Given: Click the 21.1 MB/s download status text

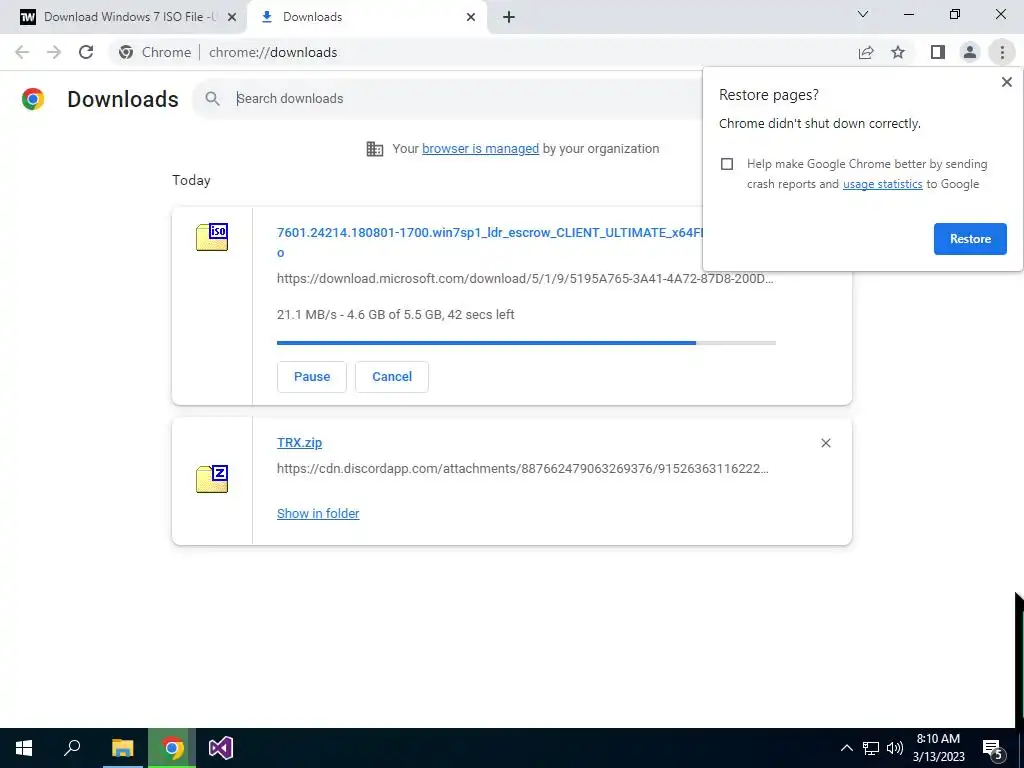Looking at the screenshot, I should tap(396, 315).
